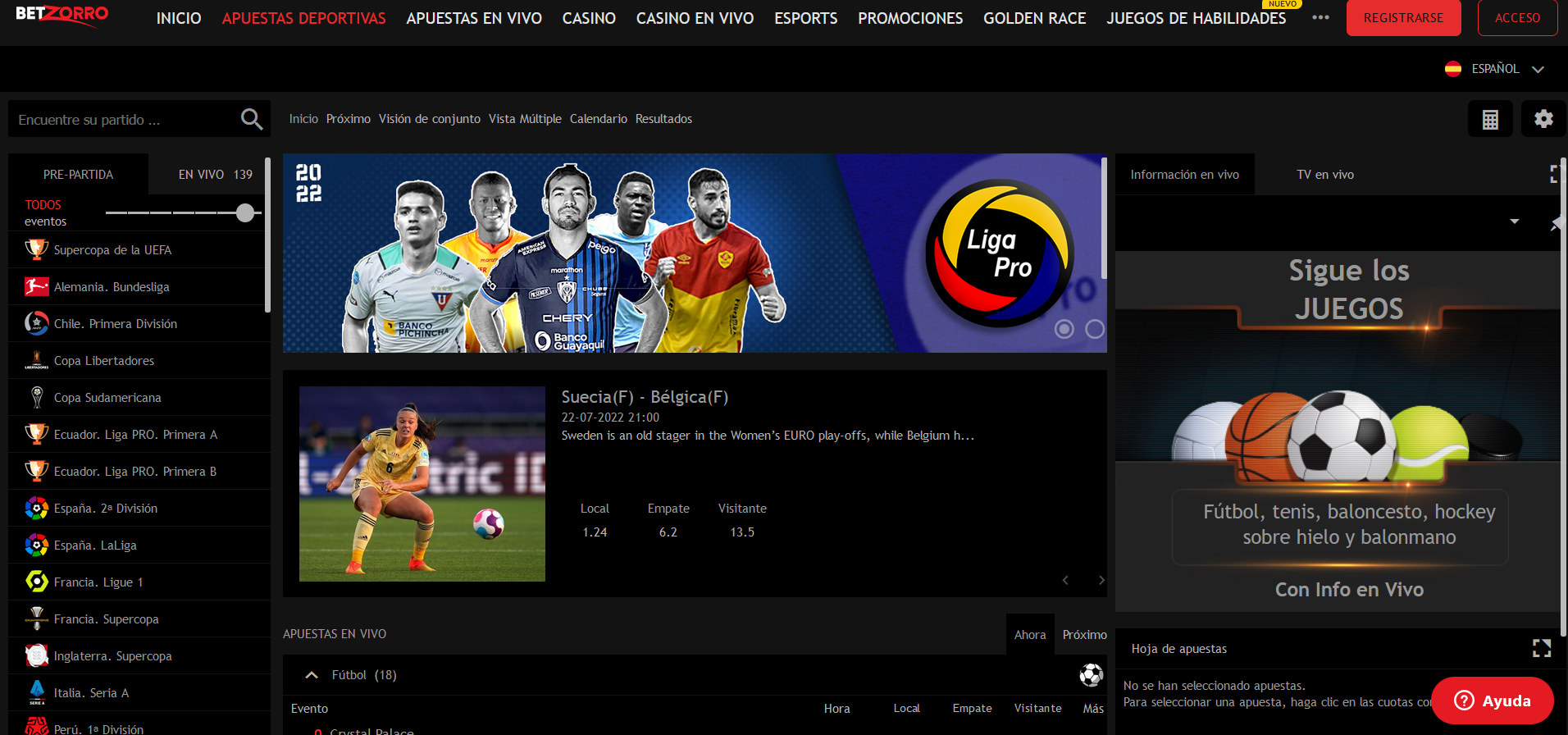This screenshot has height=735, width=1568.
Task: Select the Próximo tab in live bets
Action: coord(1084,634)
